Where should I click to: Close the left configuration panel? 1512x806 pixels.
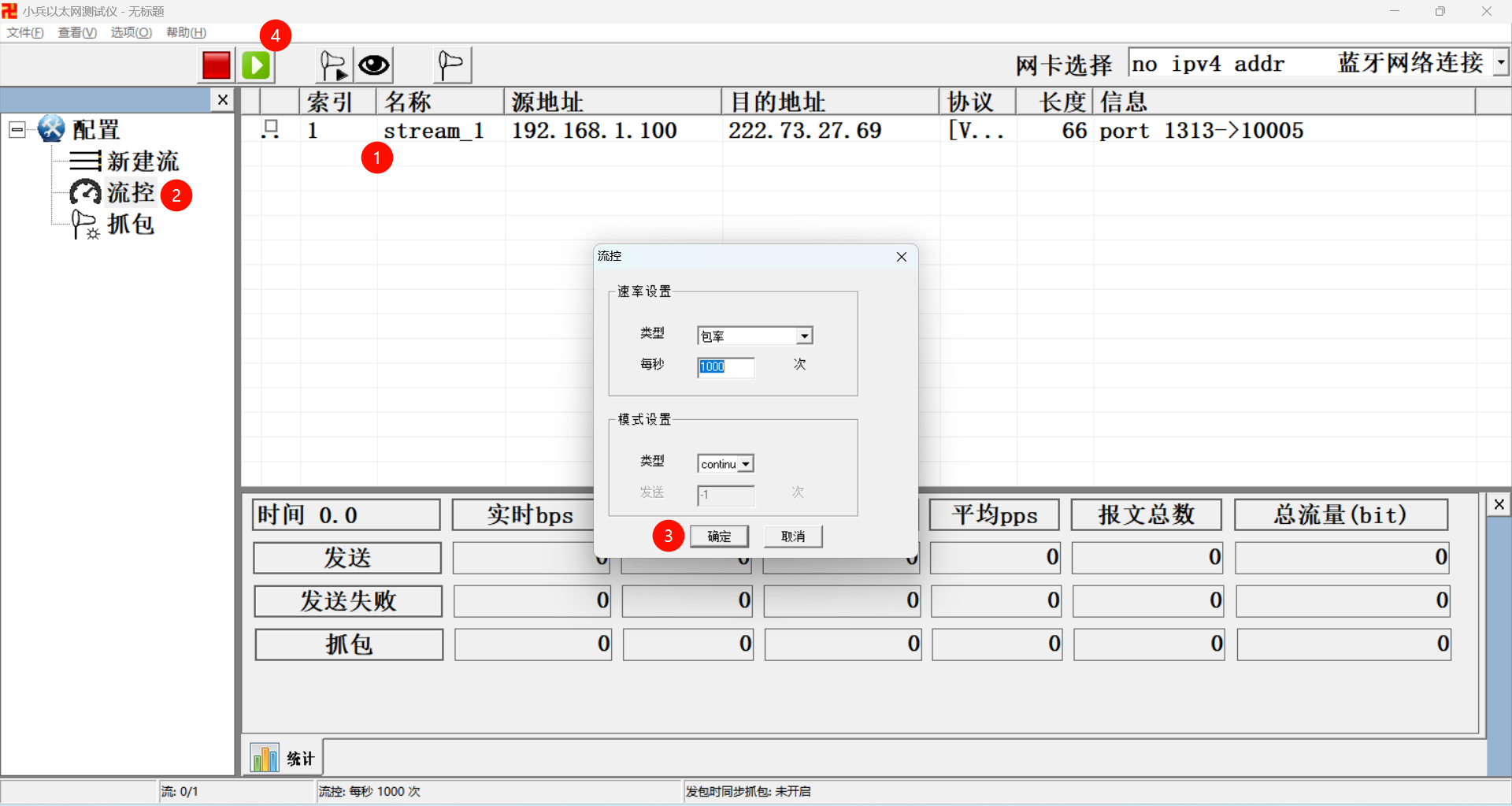coord(223,99)
